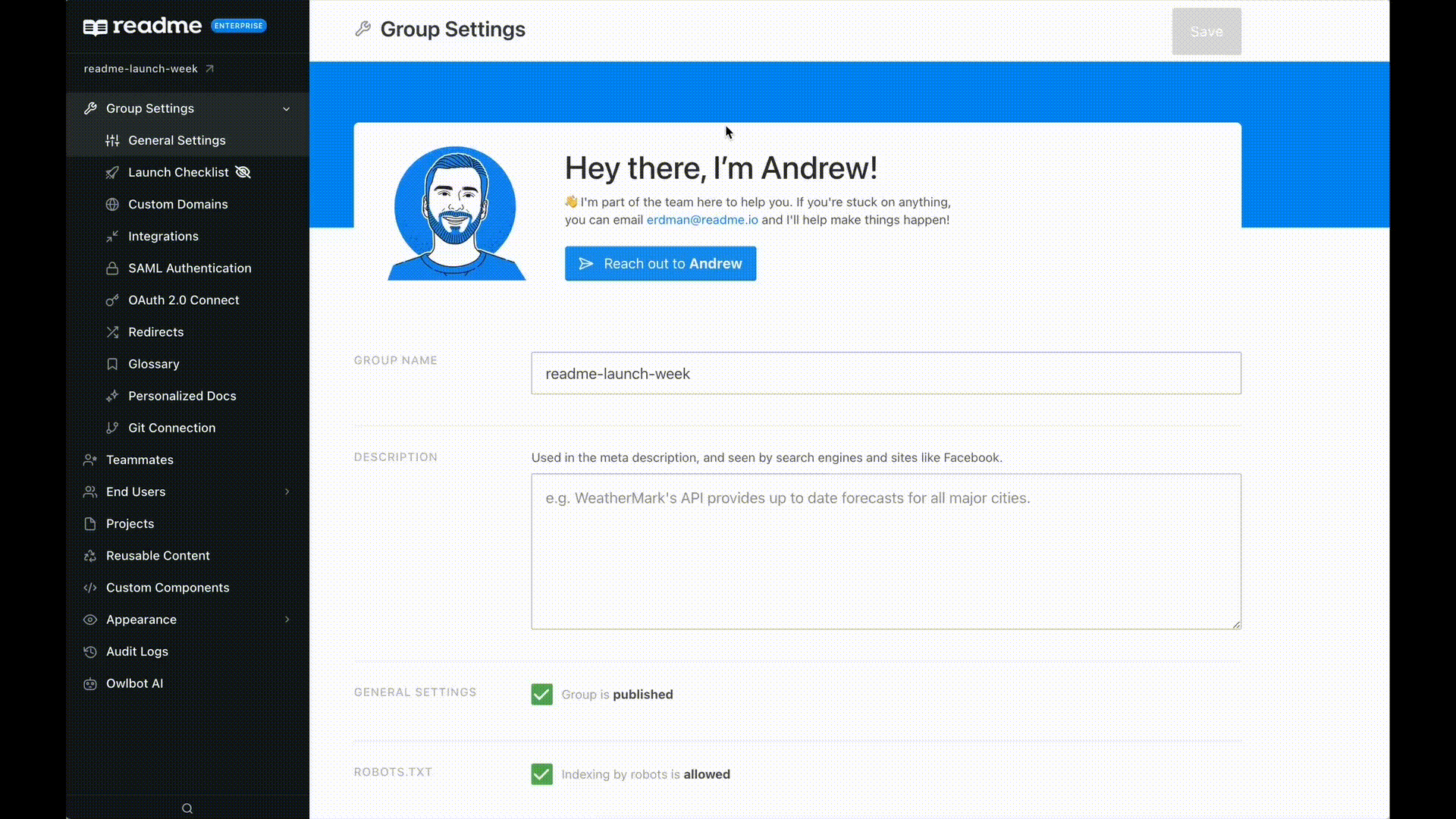
Task: Click the Group Settings page heading
Action: [x=453, y=29]
